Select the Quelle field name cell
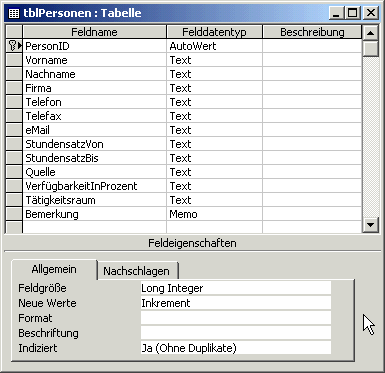The height and width of the screenshot is (373, 385). pyautogui.click(x=94, y=172)
